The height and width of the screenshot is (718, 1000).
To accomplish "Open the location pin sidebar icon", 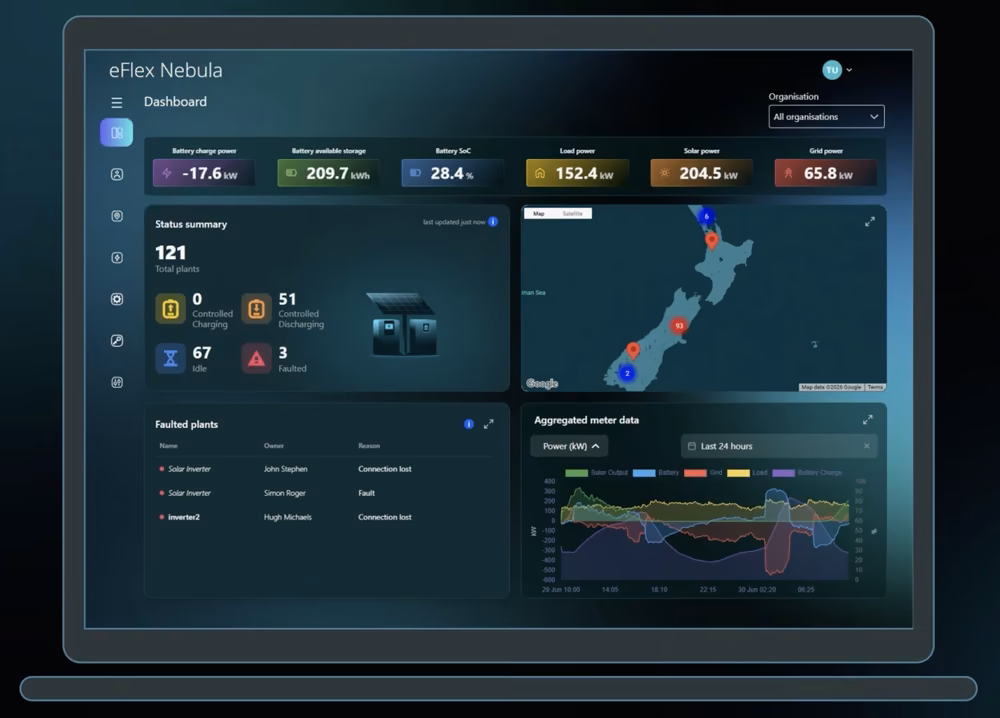I will [x=117, y=216].
